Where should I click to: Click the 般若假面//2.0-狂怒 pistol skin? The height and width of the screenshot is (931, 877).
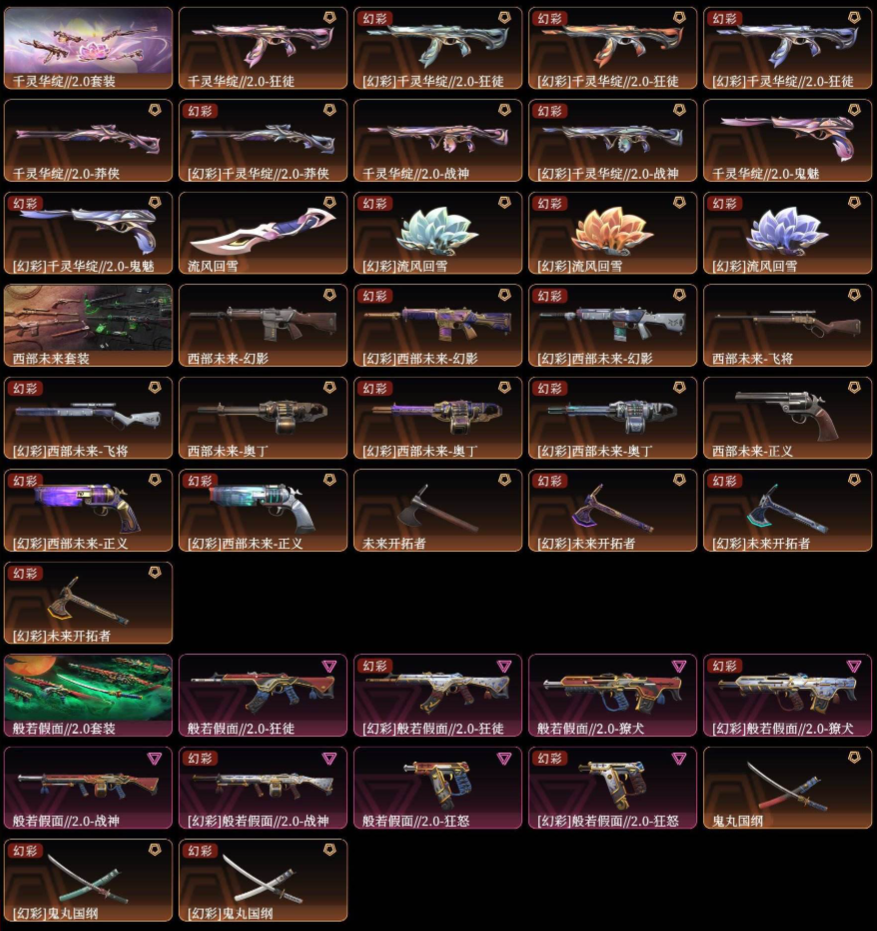coord(438,788)
